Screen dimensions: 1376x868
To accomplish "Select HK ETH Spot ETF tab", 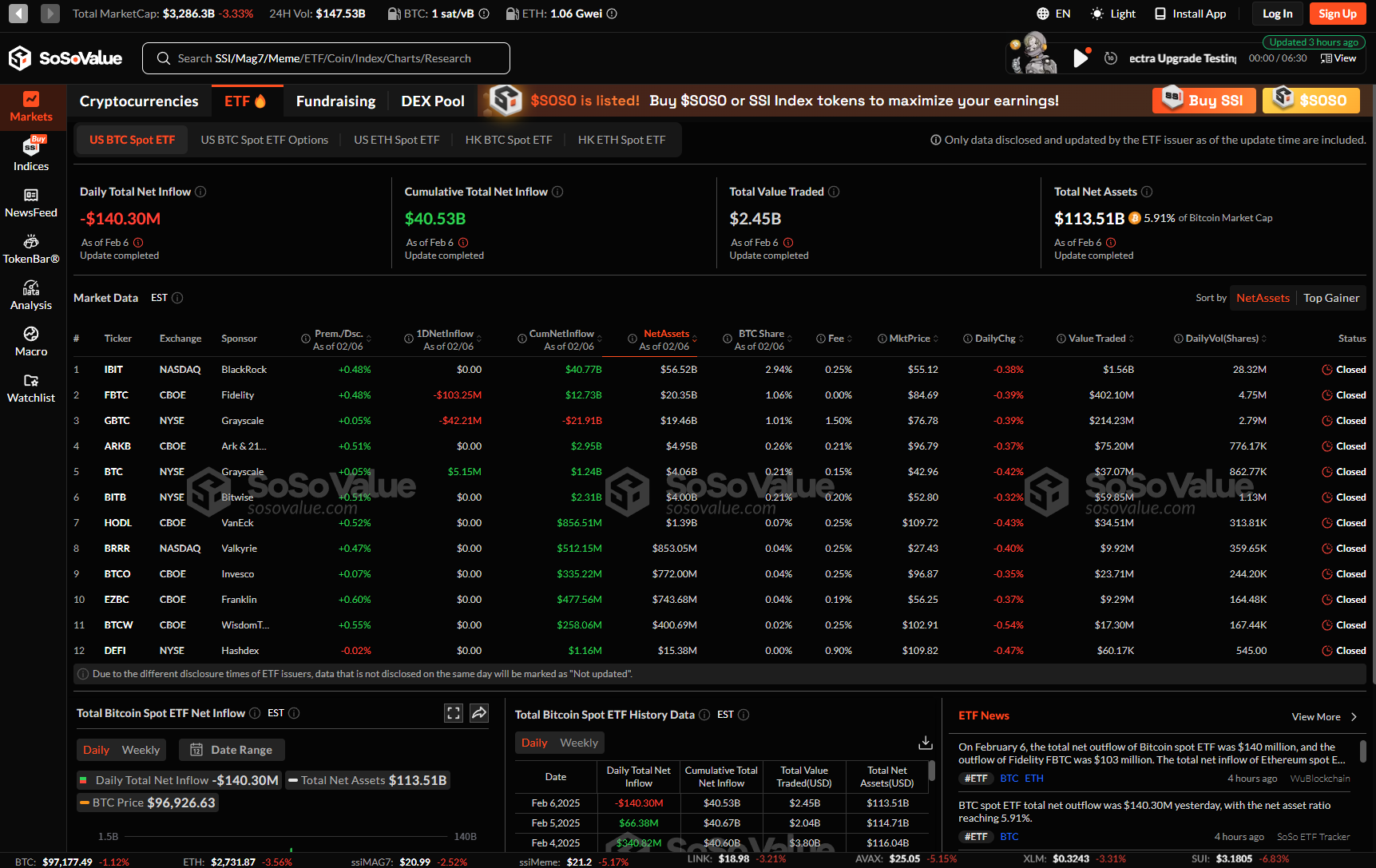I will click(621, 140).
